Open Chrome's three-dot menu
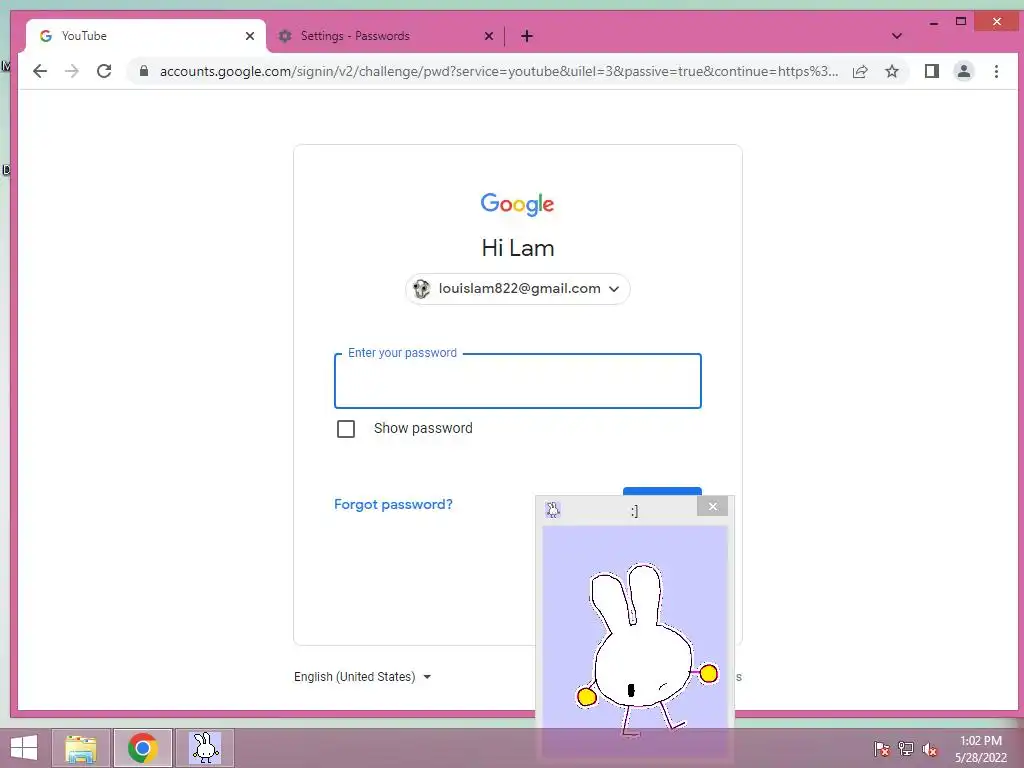1024x768 pixels. click(997, 71)
